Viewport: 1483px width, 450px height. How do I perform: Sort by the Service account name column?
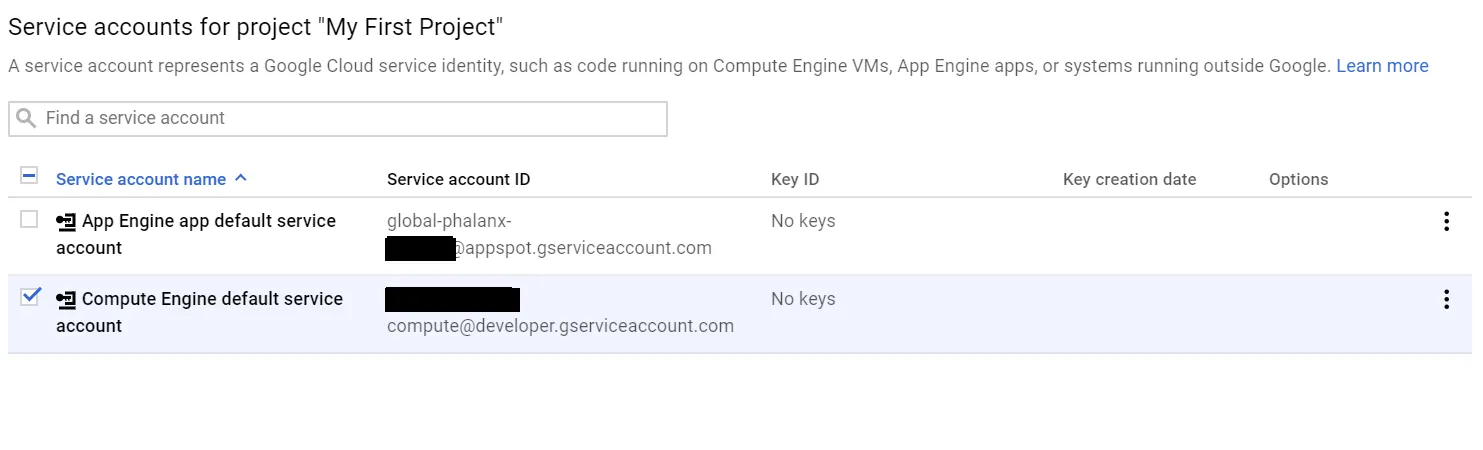coord(141,180)
